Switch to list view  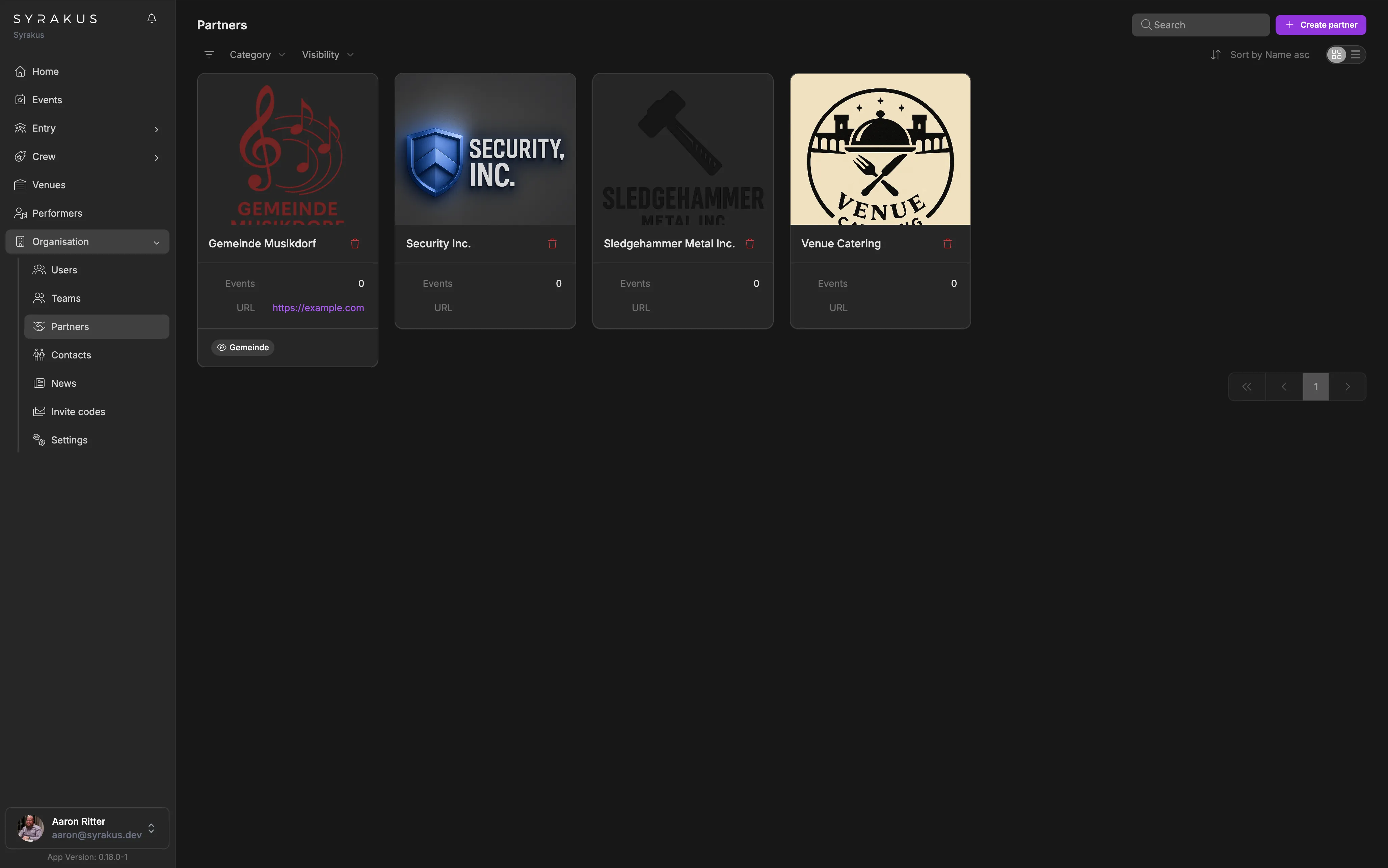(1356, 55)
